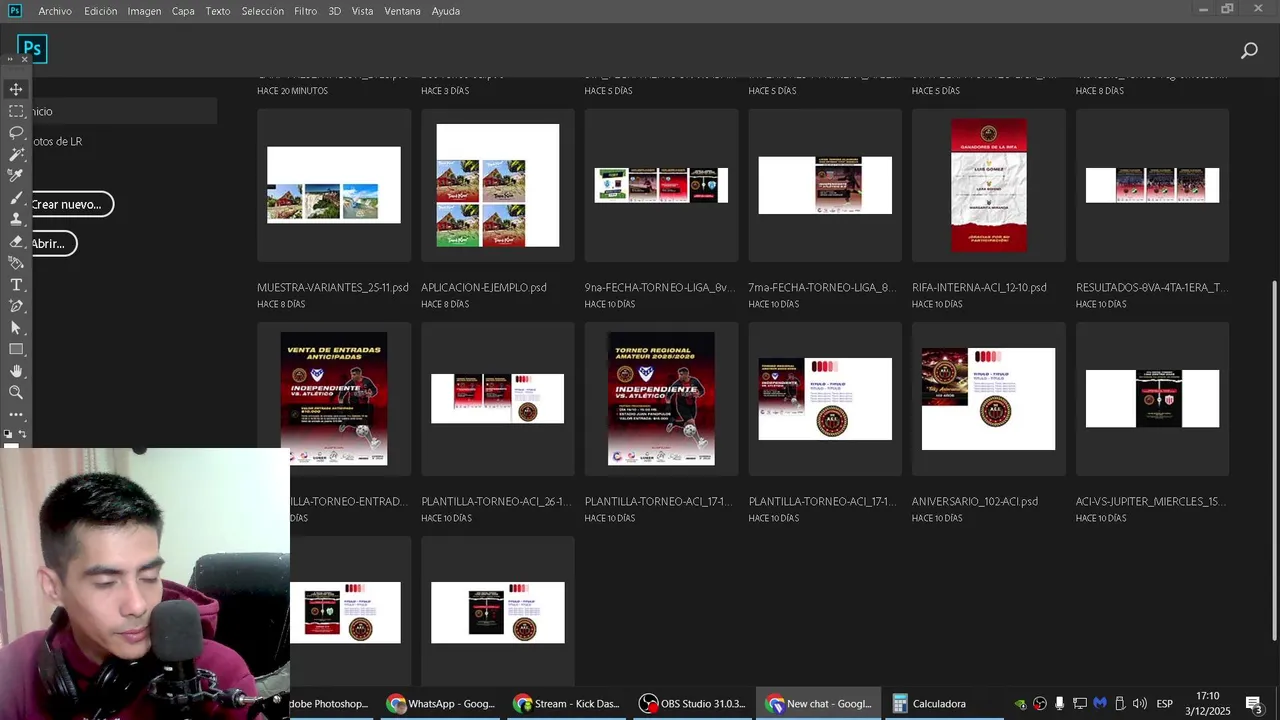Open the Archivo menu
1280x720 pixels.
tap(55, 11)
